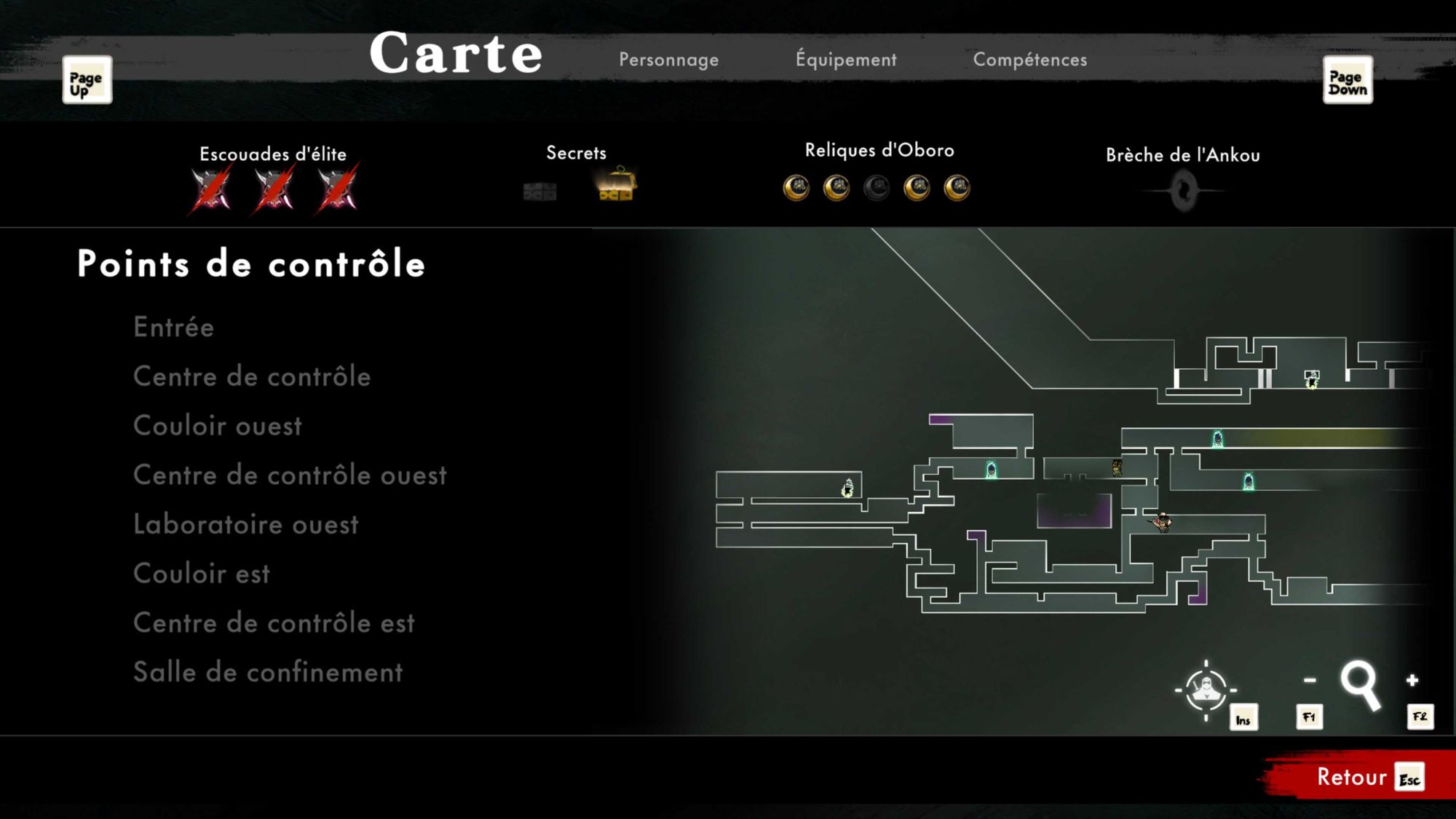
Task: Click the Escouades d'élite label
Action: click(x=273, y=154)
